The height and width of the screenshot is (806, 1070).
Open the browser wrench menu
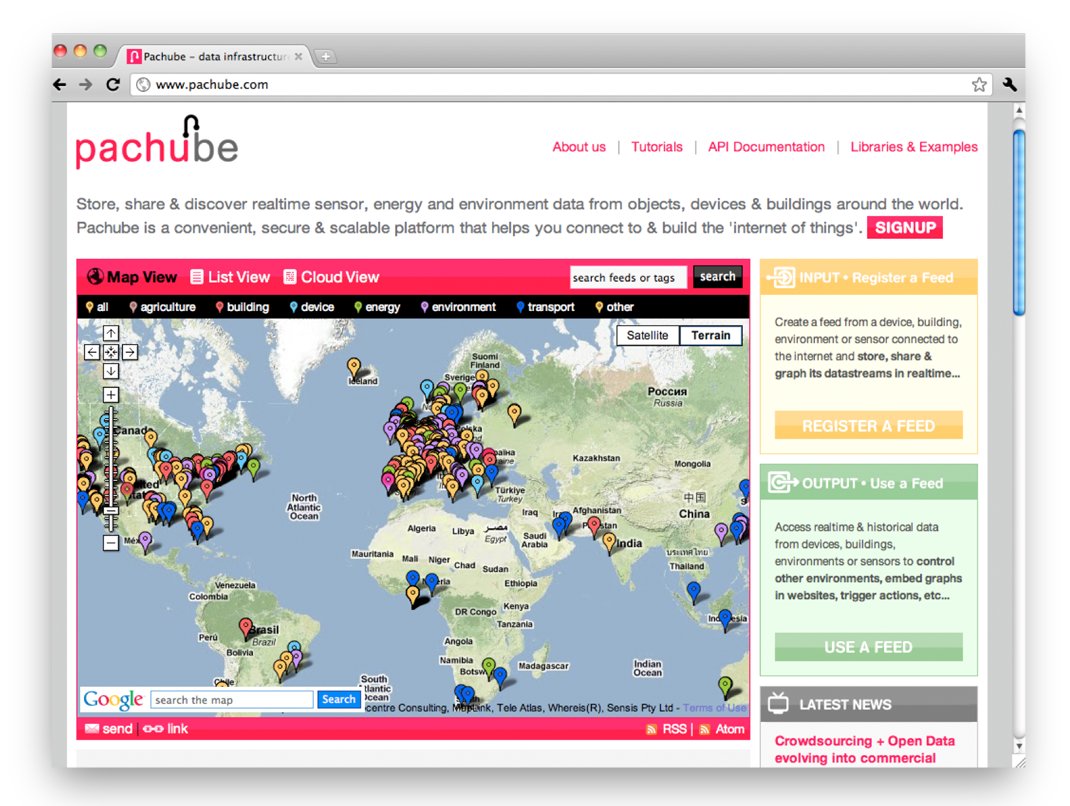[1010, 85]
